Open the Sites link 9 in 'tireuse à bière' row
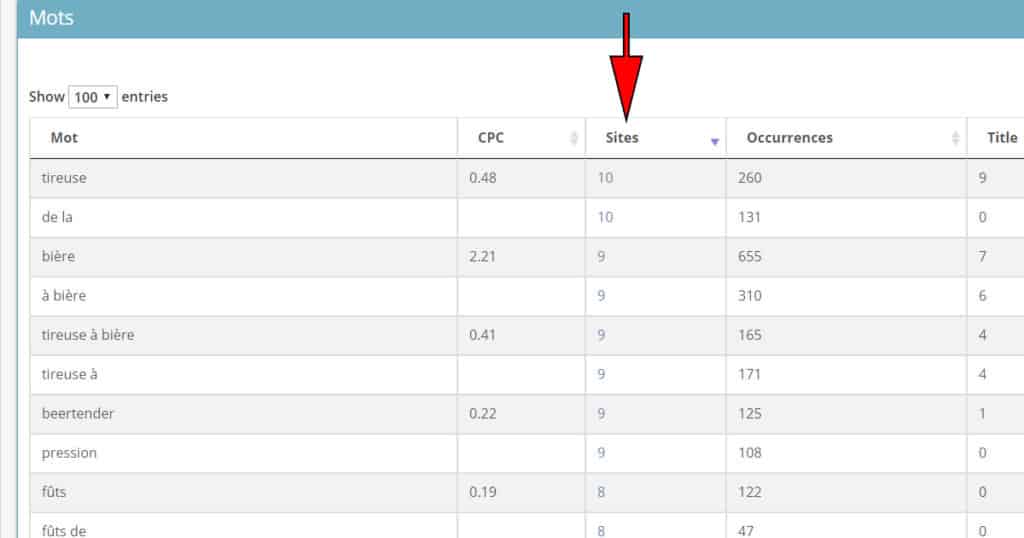The image size is (1024, 538). point(601,334)
